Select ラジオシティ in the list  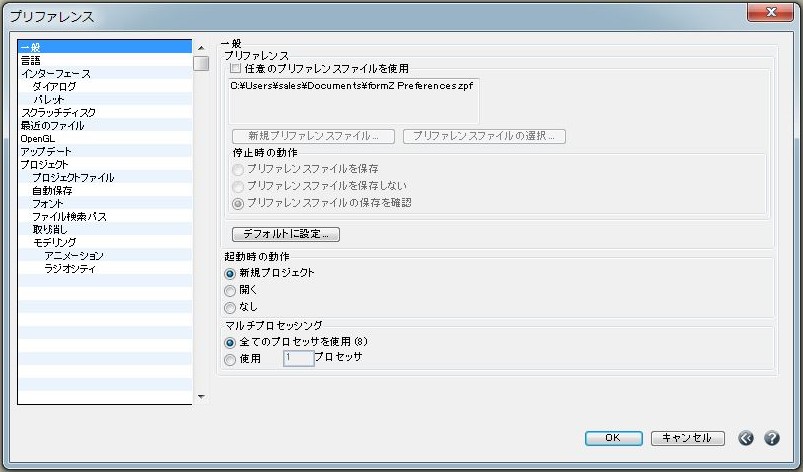[105, 268]
